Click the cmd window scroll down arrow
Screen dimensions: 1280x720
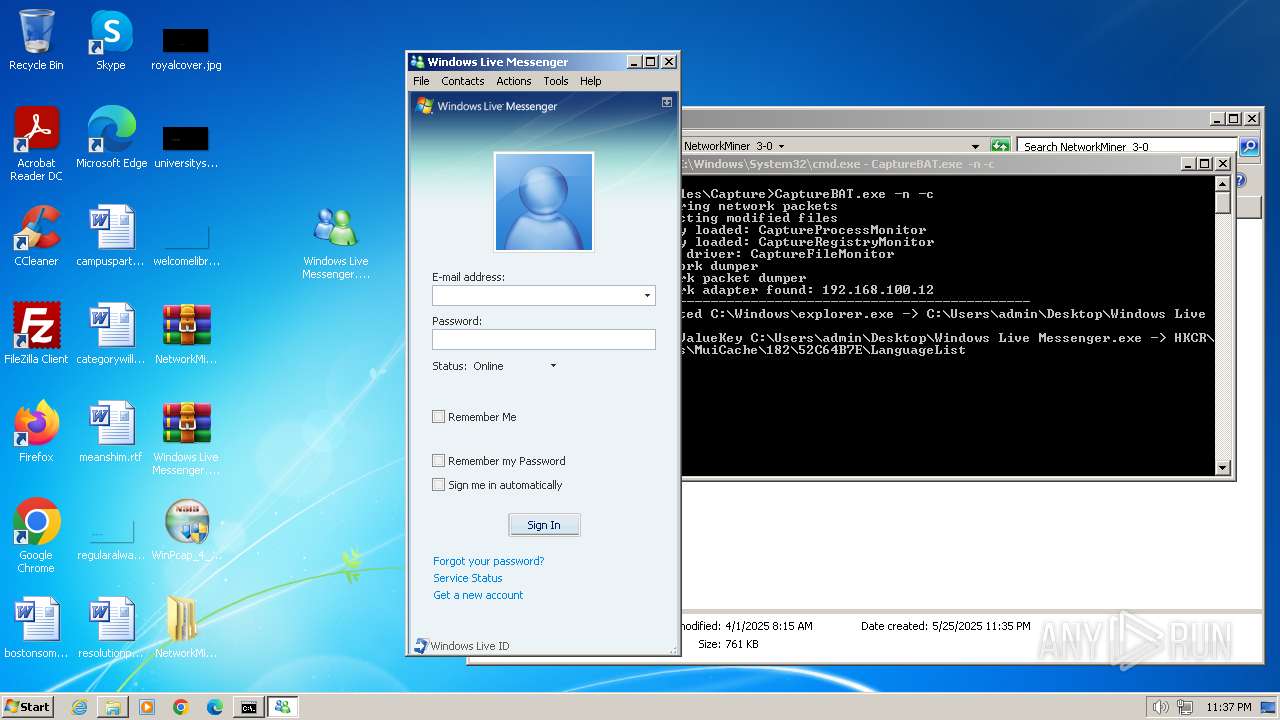(x=1222, y=467)
